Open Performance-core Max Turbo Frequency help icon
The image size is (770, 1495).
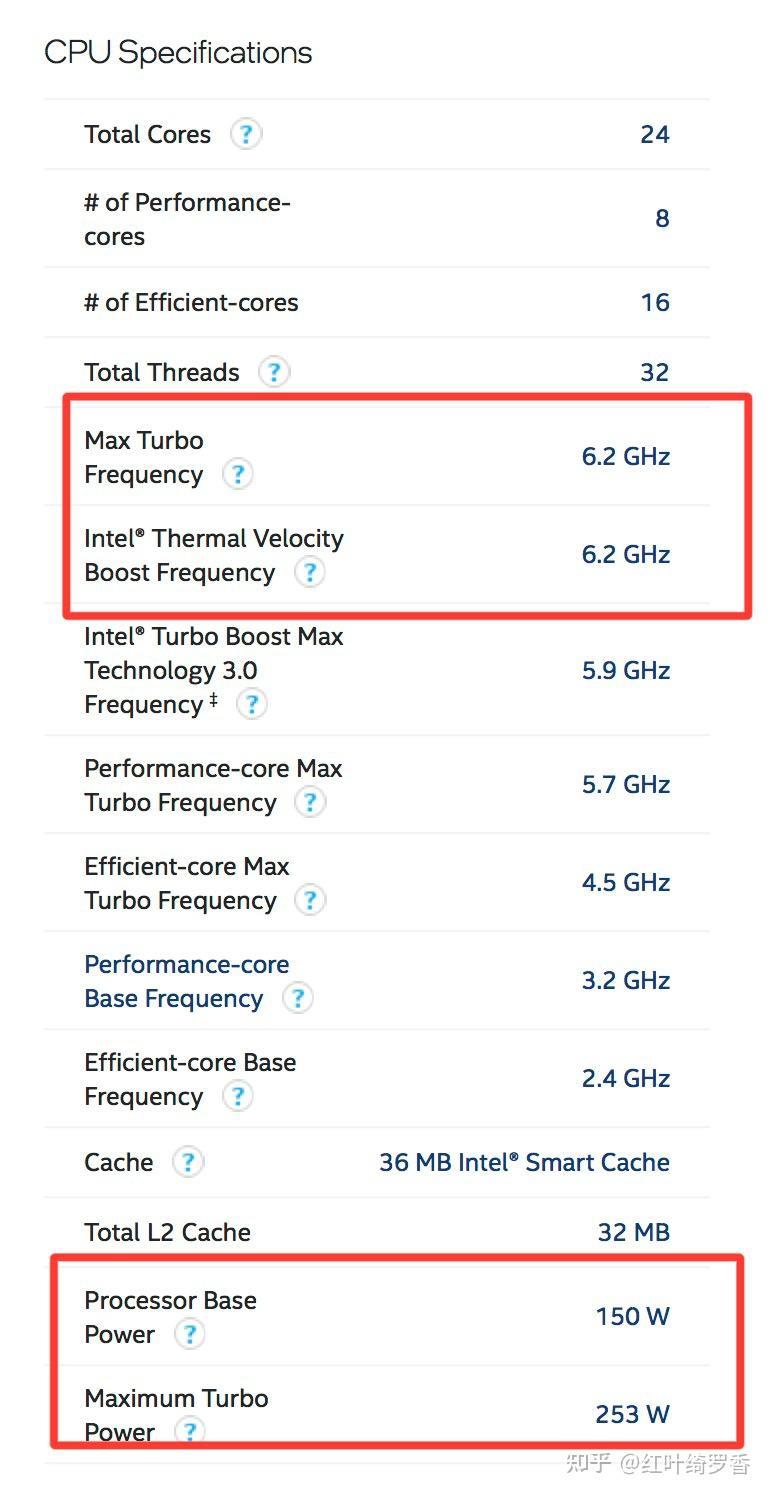(x=310, y=802)
